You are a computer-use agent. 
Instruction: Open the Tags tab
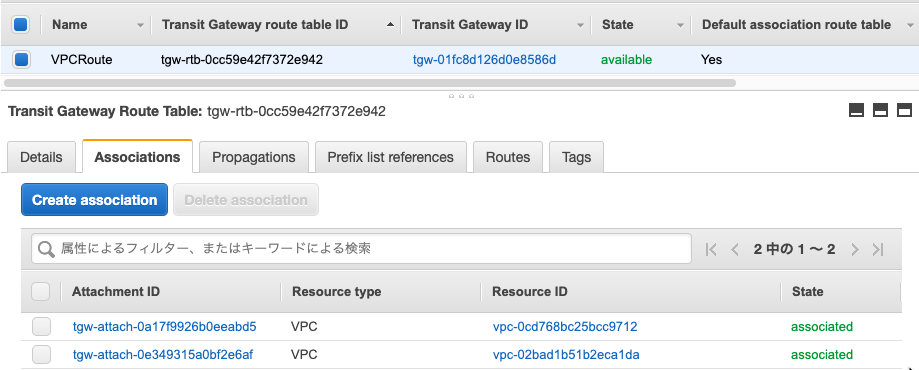coord(576,157)
